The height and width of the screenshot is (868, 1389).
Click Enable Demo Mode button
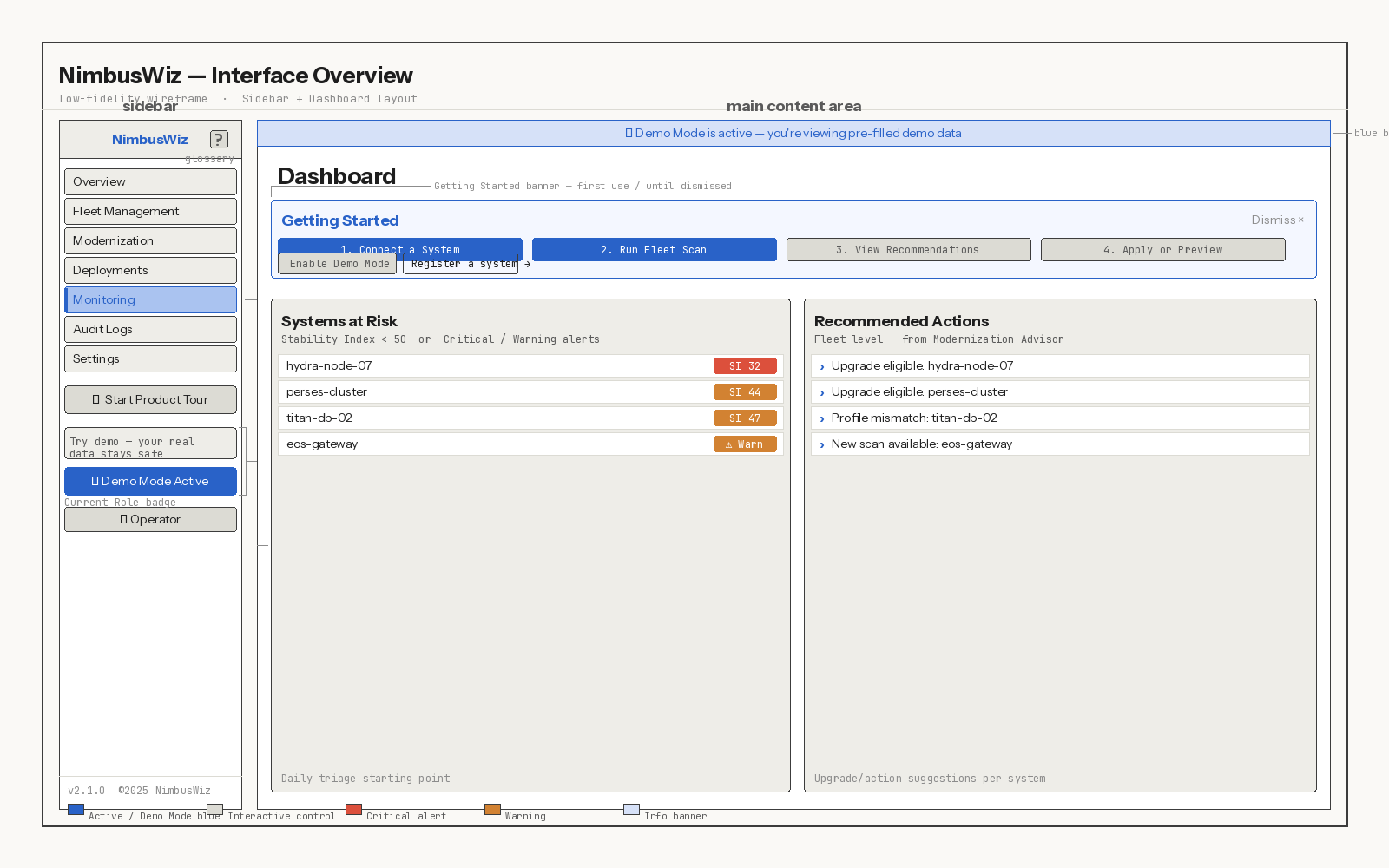coord(338,264)
